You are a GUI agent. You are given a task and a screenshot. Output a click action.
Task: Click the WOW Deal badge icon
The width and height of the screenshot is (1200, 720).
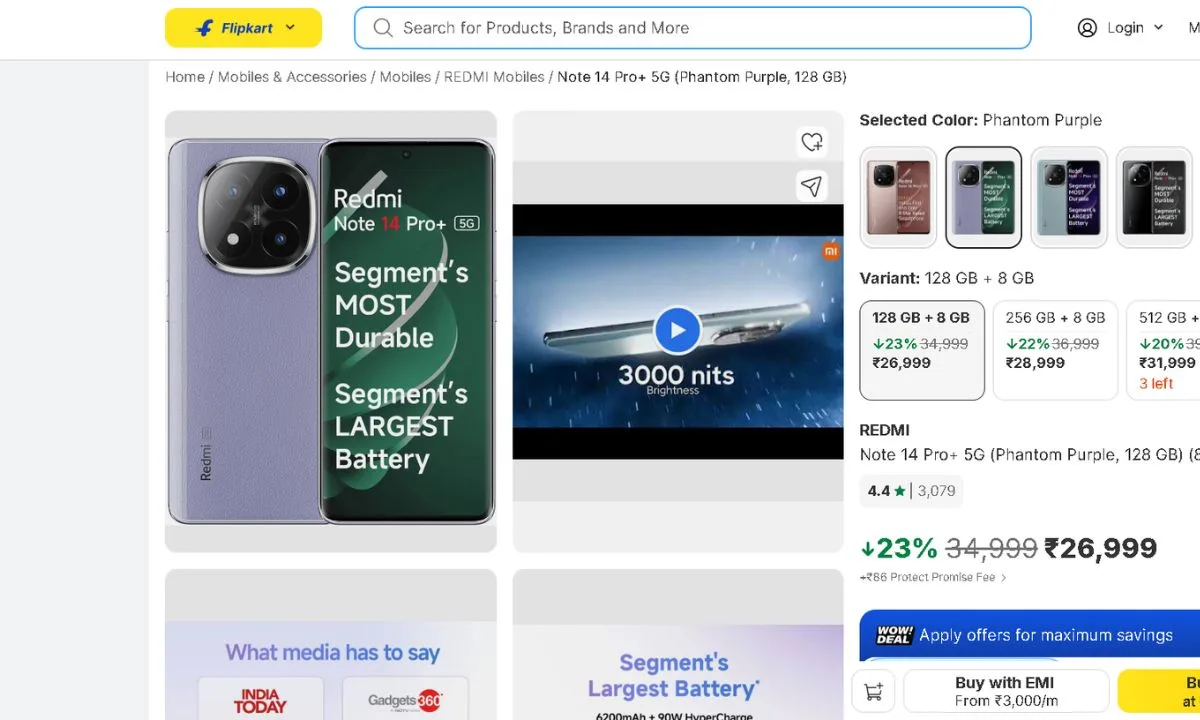tap(895, 635)
